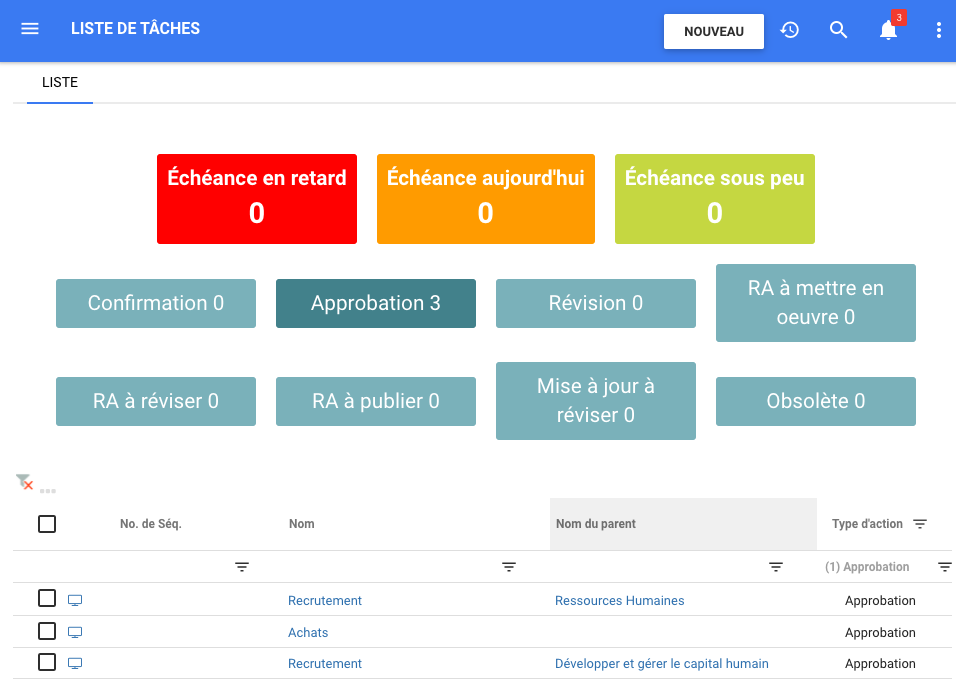This screenshot has height=698, width=956.
Task: Open the Nom du parent column filter
Action: tap(776, 567)
